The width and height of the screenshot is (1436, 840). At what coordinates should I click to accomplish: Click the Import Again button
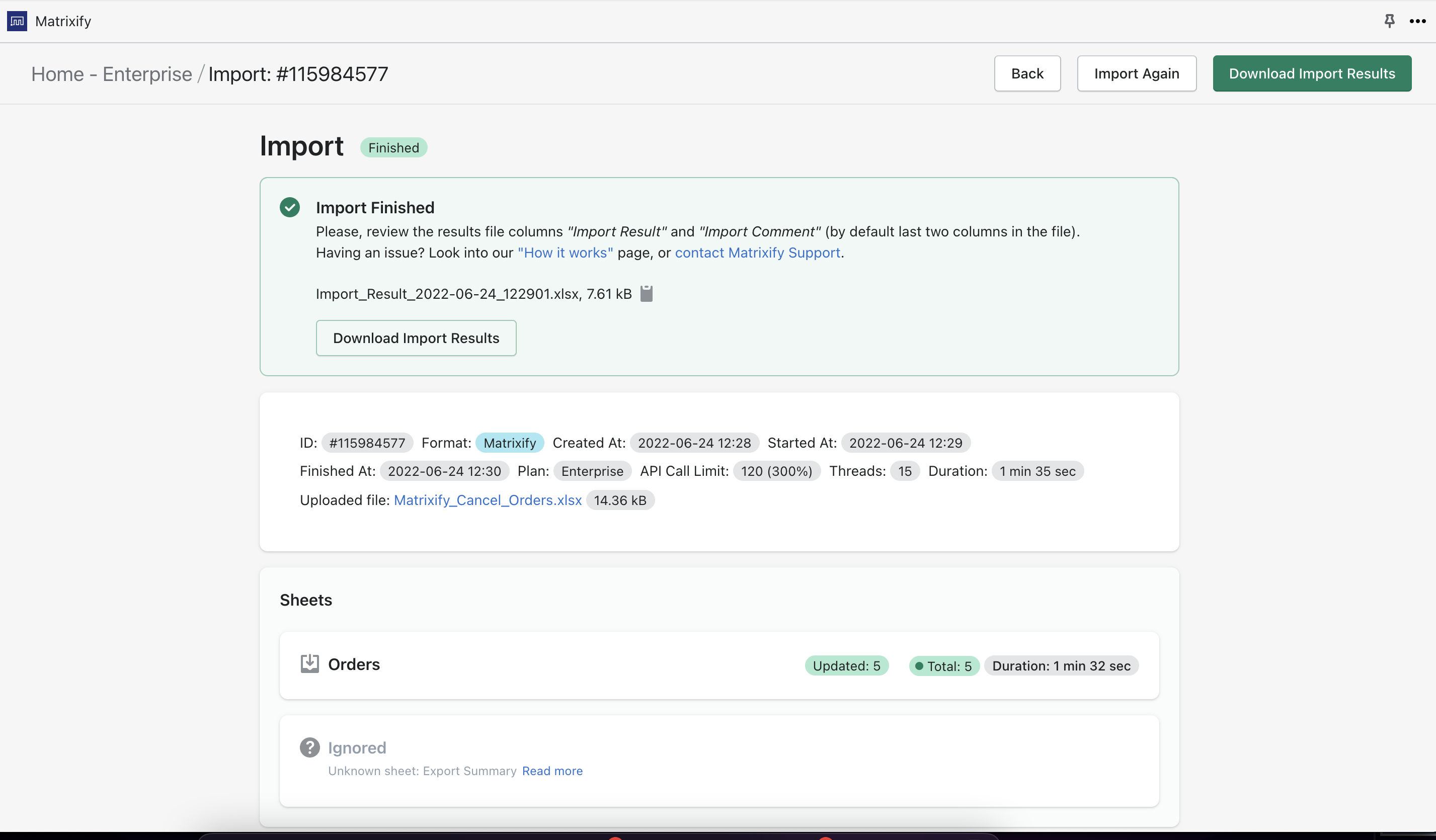(x=1136, y=73)
